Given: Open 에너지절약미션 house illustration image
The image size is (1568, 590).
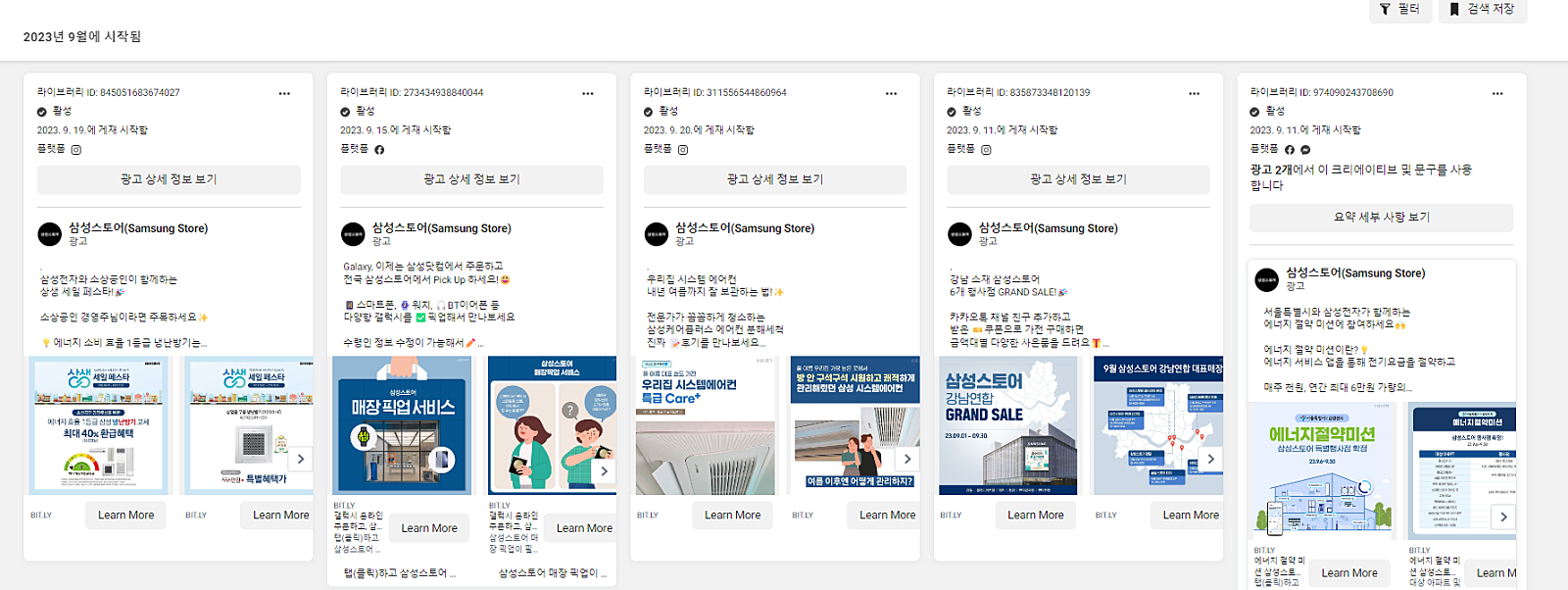Looking at the screenshot, I should (x=1322, y=470).
